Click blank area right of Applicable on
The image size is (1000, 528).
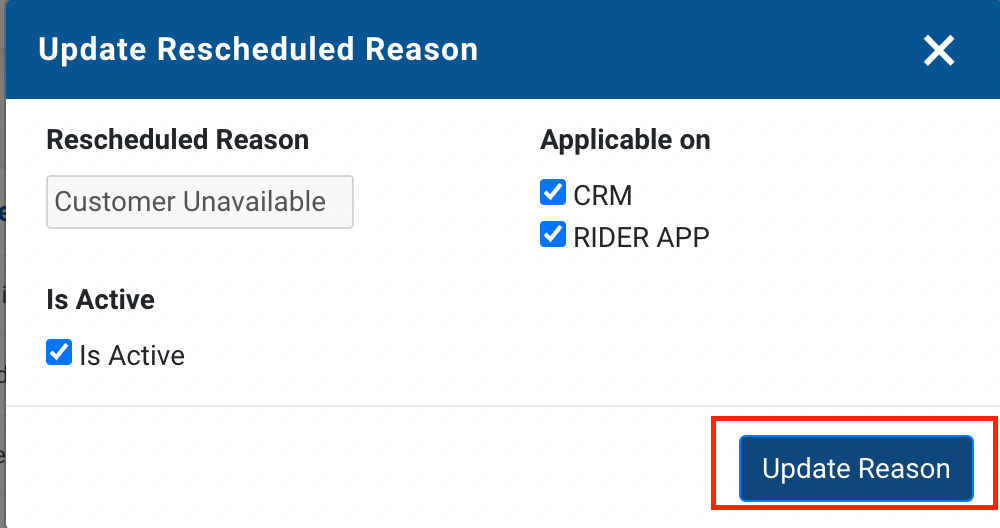click(x=850, y=140)
